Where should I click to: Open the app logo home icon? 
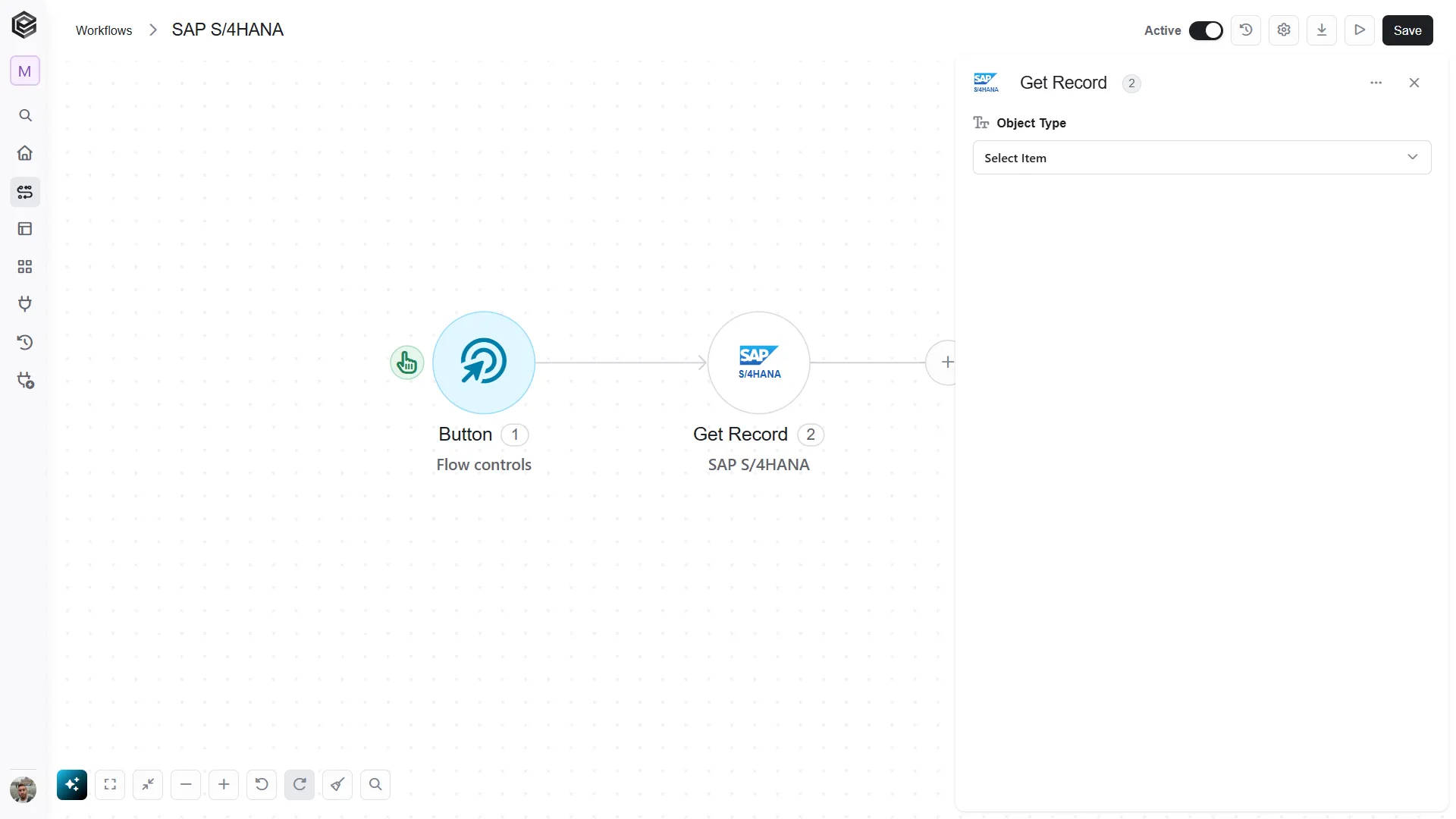click(24, 25)
